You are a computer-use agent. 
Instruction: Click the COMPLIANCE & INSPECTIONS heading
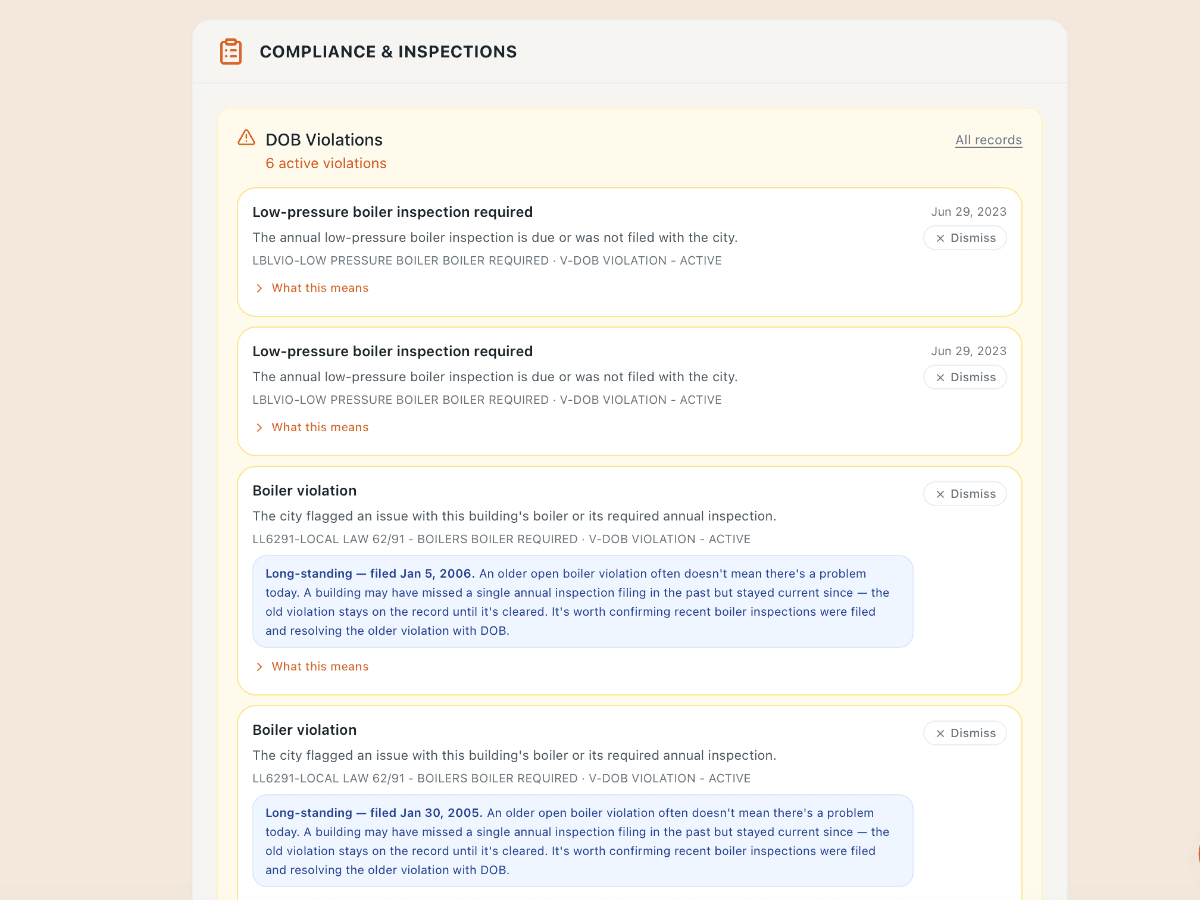click(x=388, y=52)
